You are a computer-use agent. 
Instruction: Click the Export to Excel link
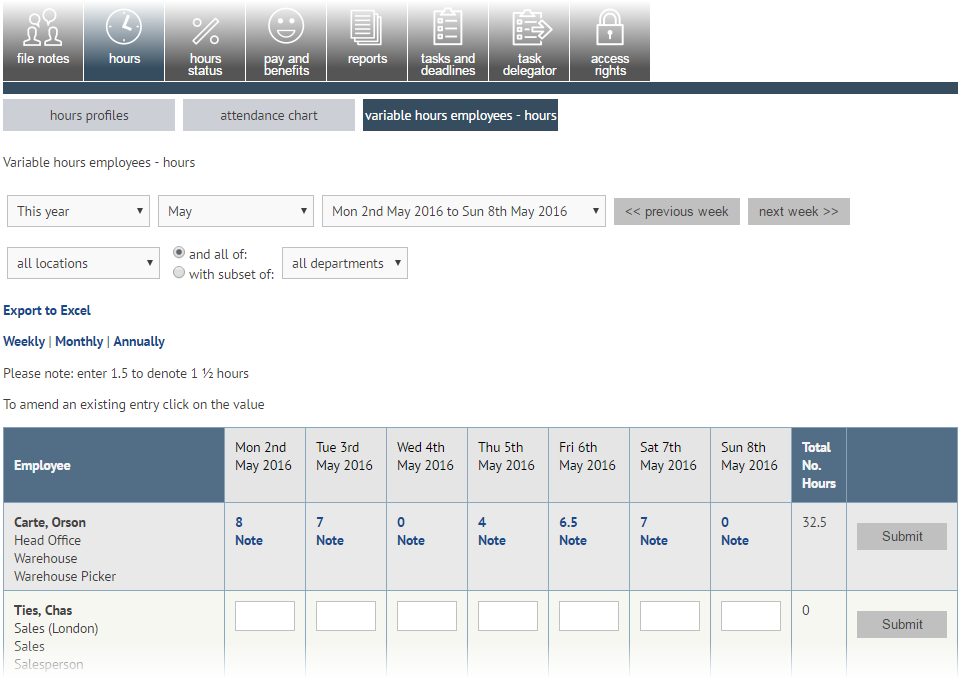47,310
